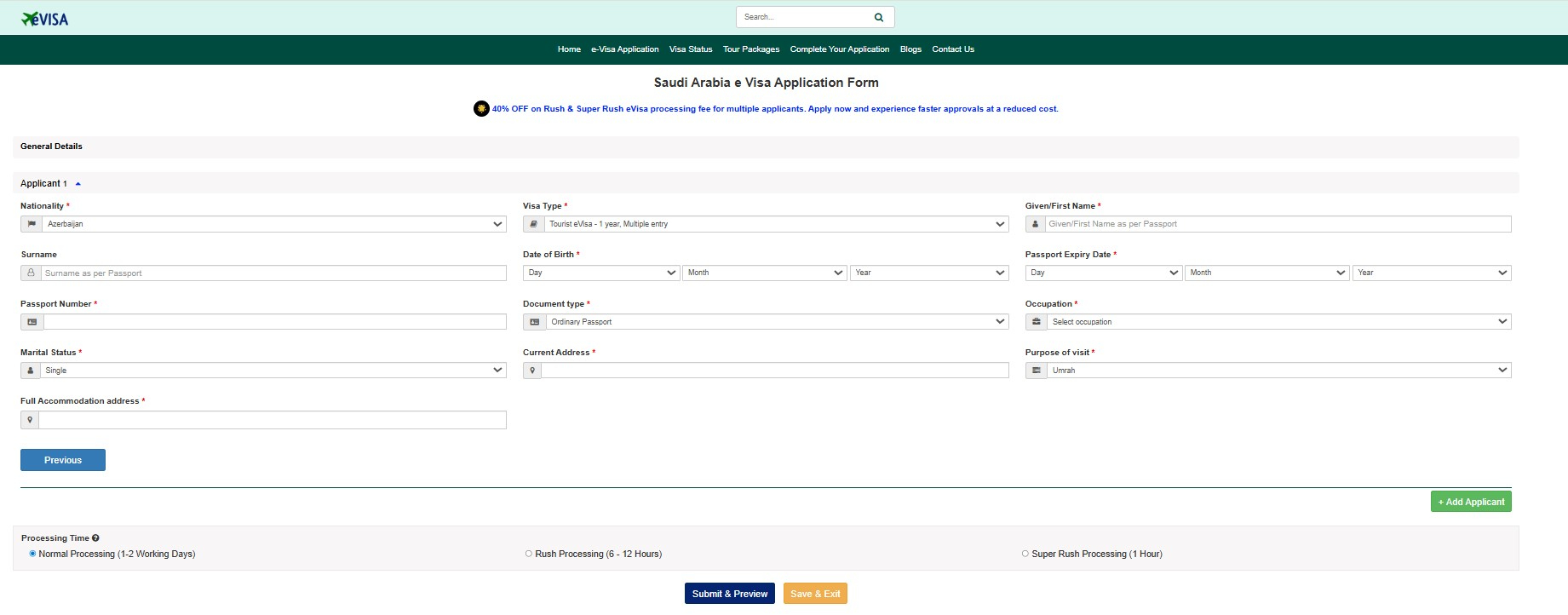Viewport: 1568px width, 615px height.
Task: Click the Save & Exit button
Action: 815,594
